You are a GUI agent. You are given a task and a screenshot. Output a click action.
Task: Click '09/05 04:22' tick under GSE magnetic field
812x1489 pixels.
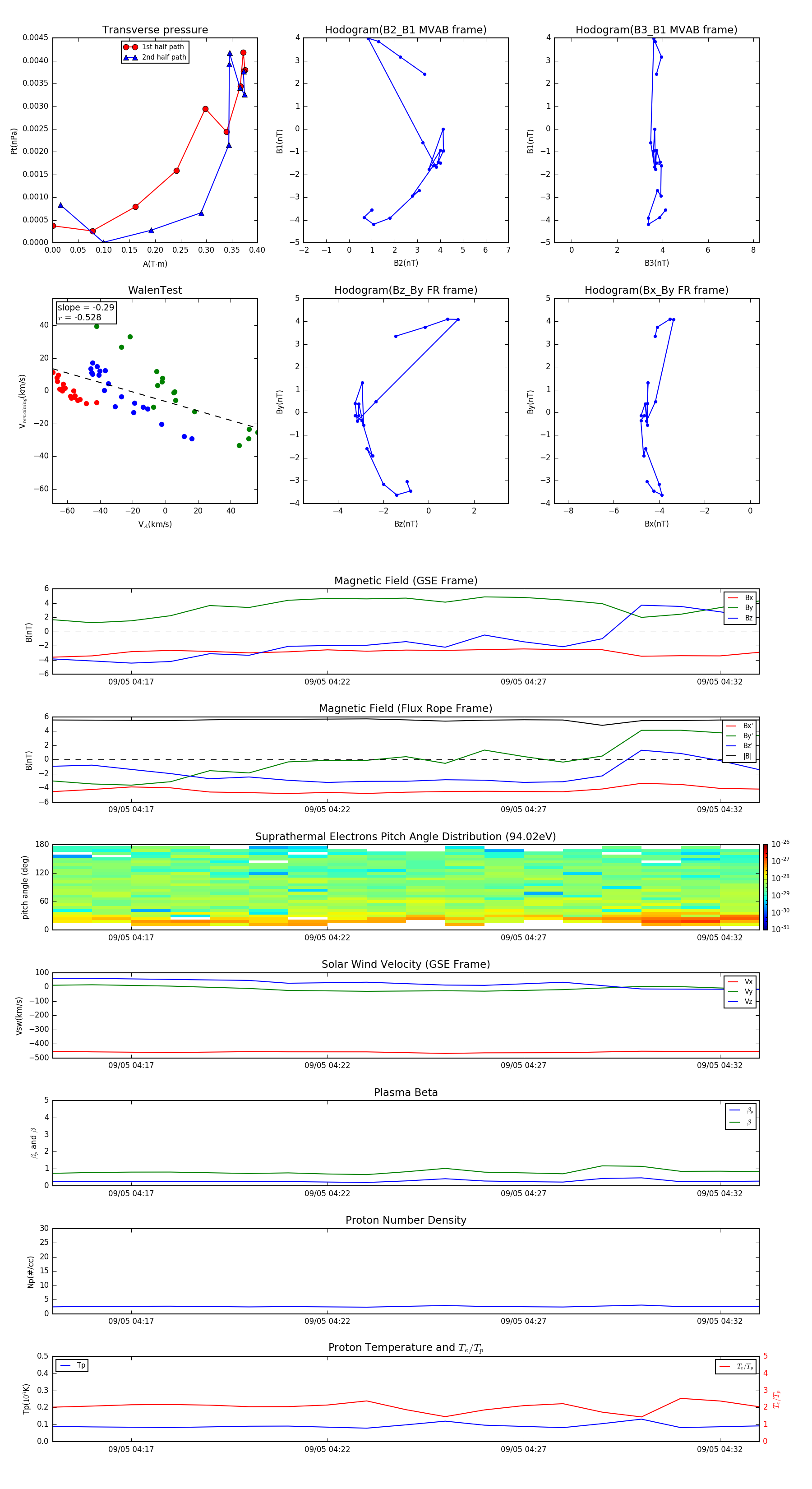coord(327,682)
